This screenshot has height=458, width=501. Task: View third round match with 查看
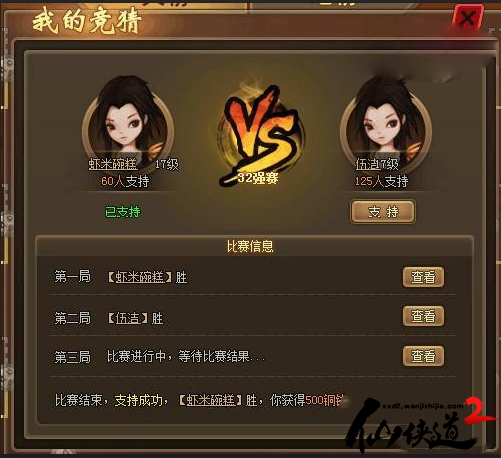[423, 356]
